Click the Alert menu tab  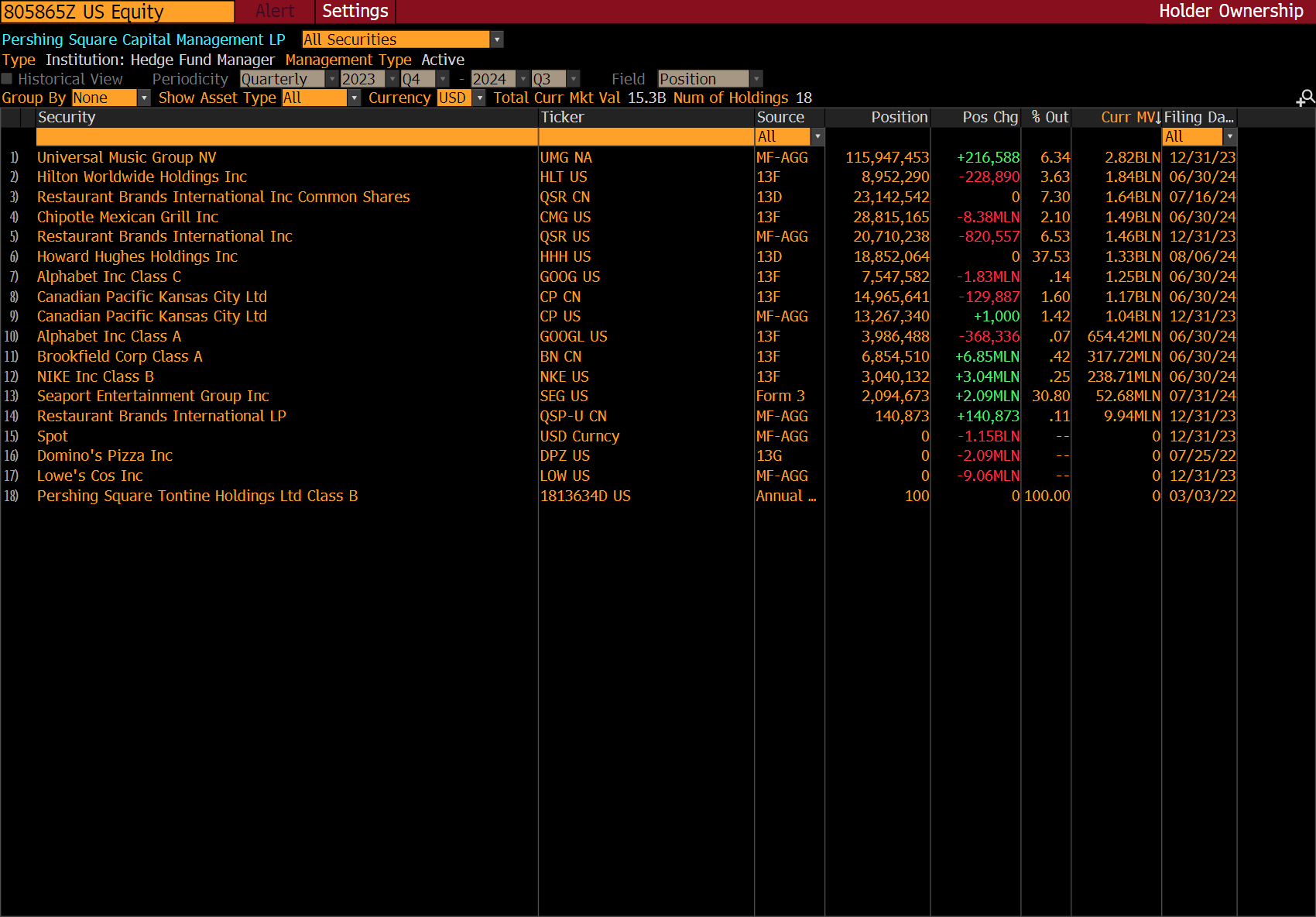275,11
